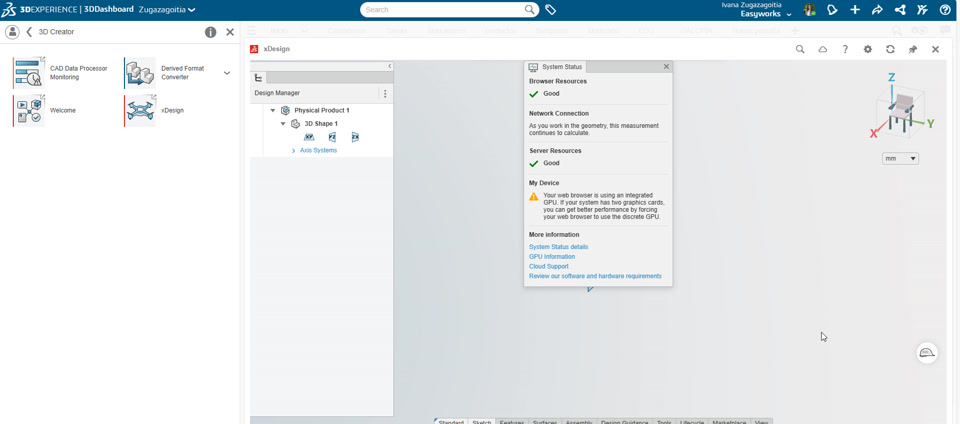Image resolution: width=960 pixels, height=424 pixels.
Task: Collapse the 3D Shape 1 node
Action: click(x=283, y=124)
